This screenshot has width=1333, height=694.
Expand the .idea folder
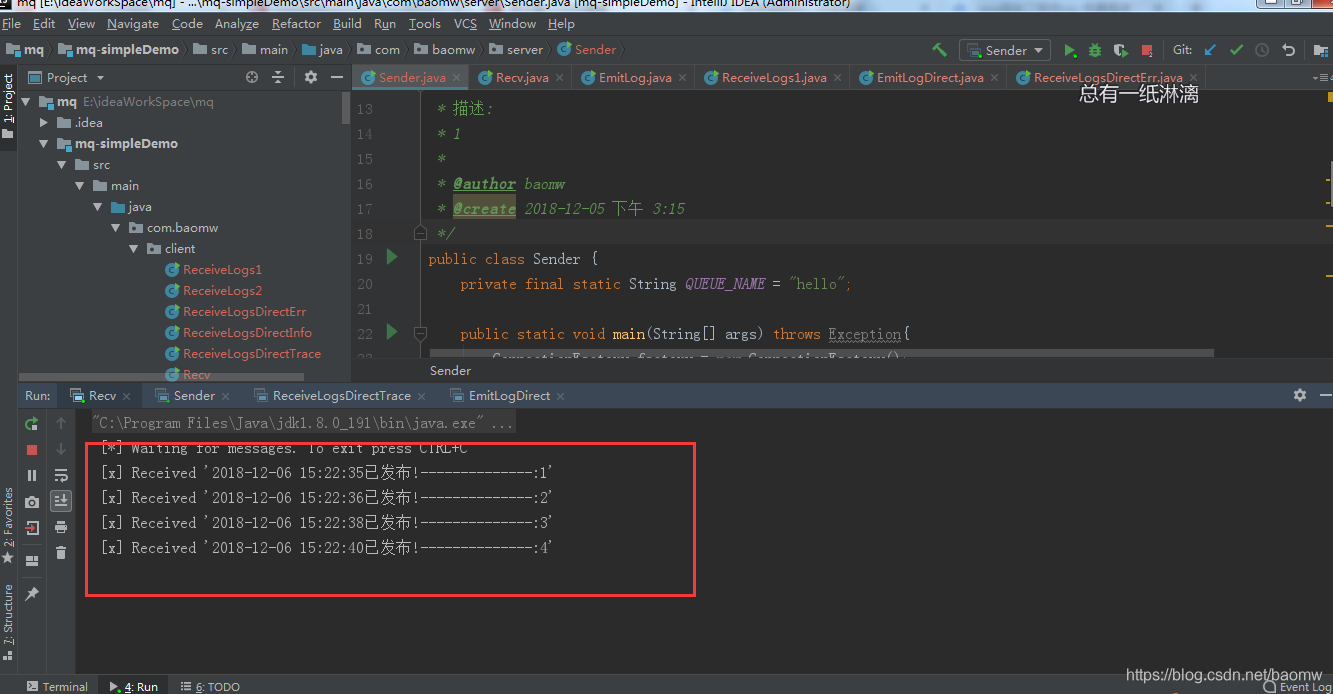tap(44, 122)
